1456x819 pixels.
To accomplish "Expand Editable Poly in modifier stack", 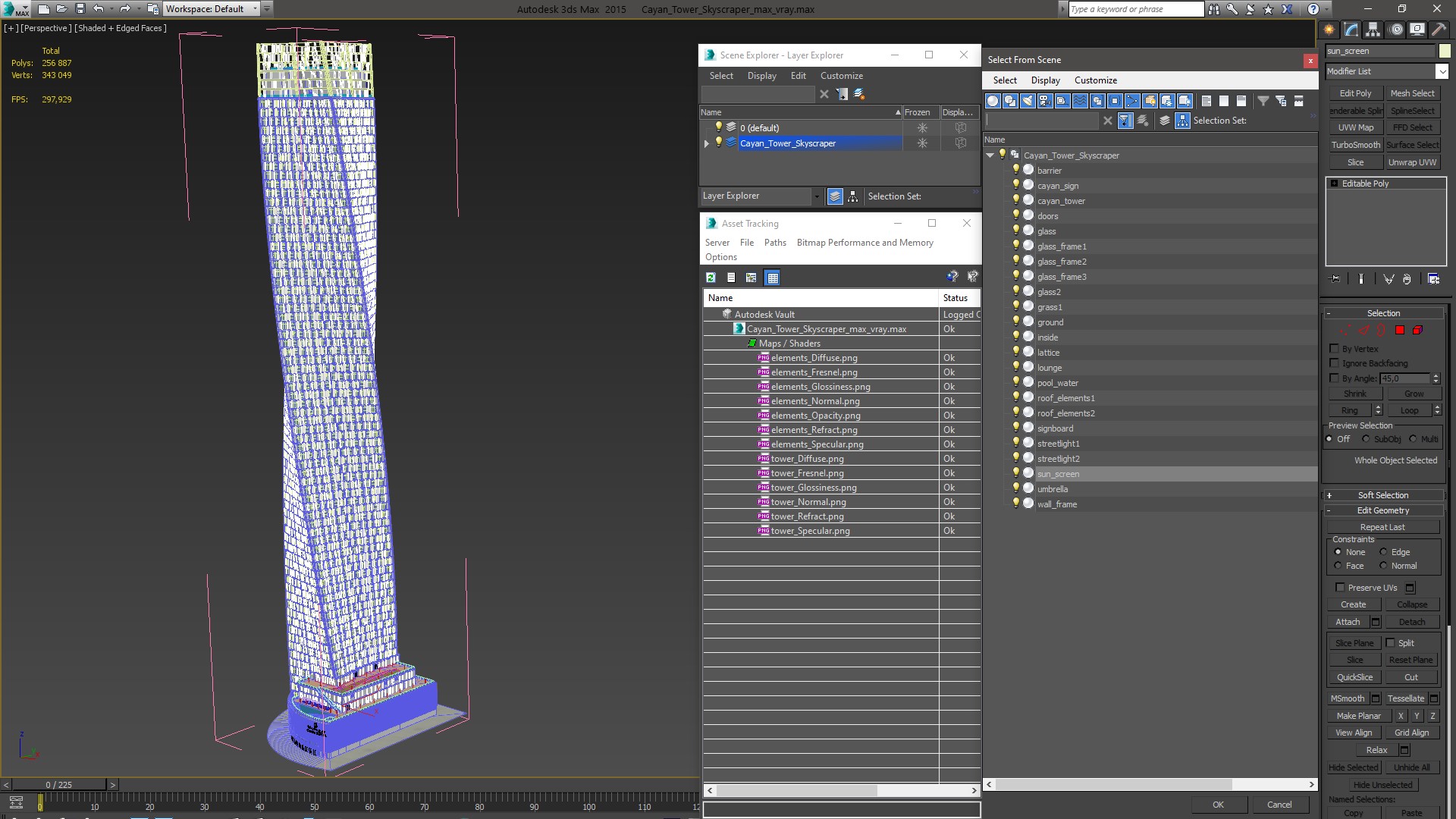I will tap(1334, 184).
